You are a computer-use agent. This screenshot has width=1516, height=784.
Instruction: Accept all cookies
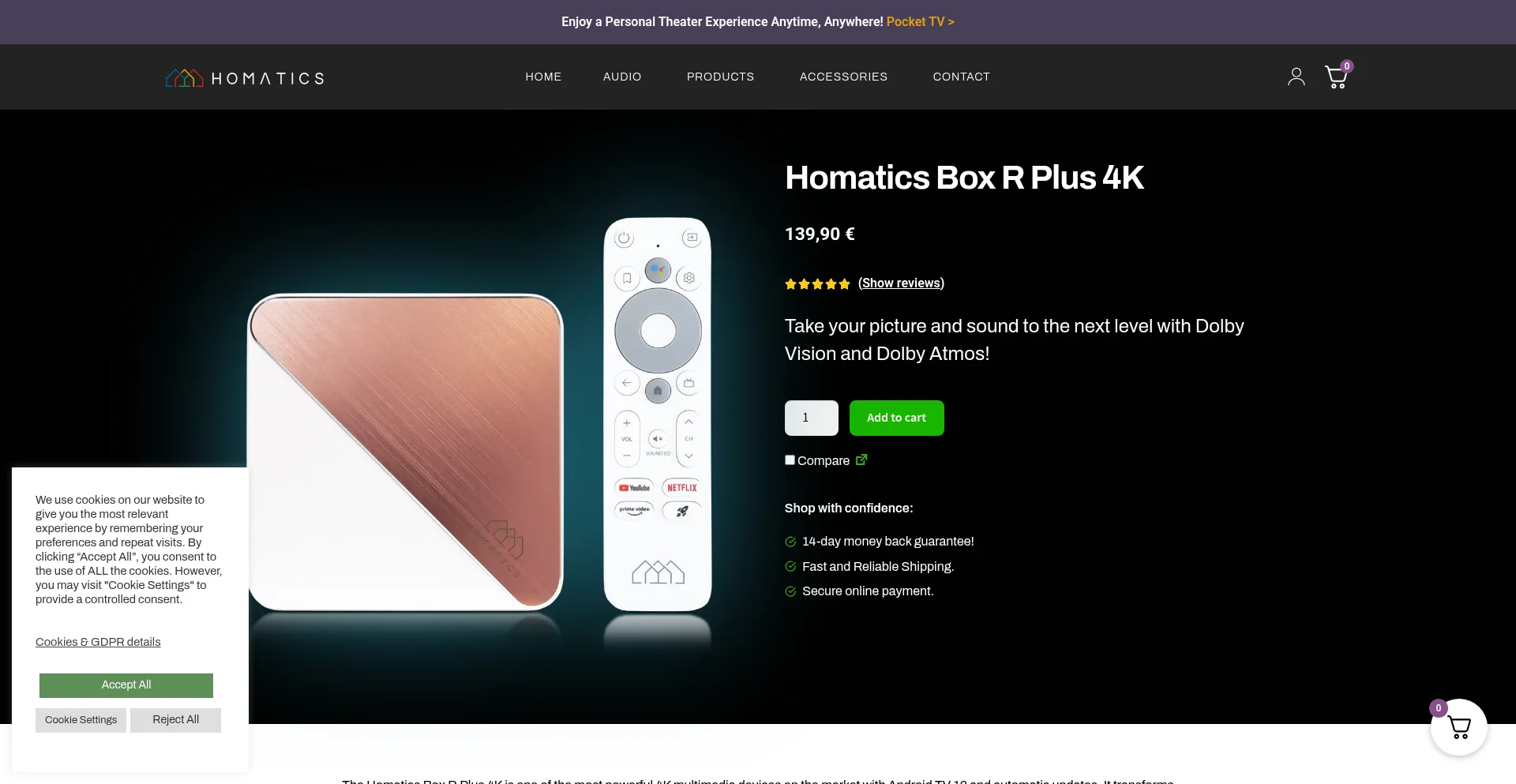tap(126, 685)
